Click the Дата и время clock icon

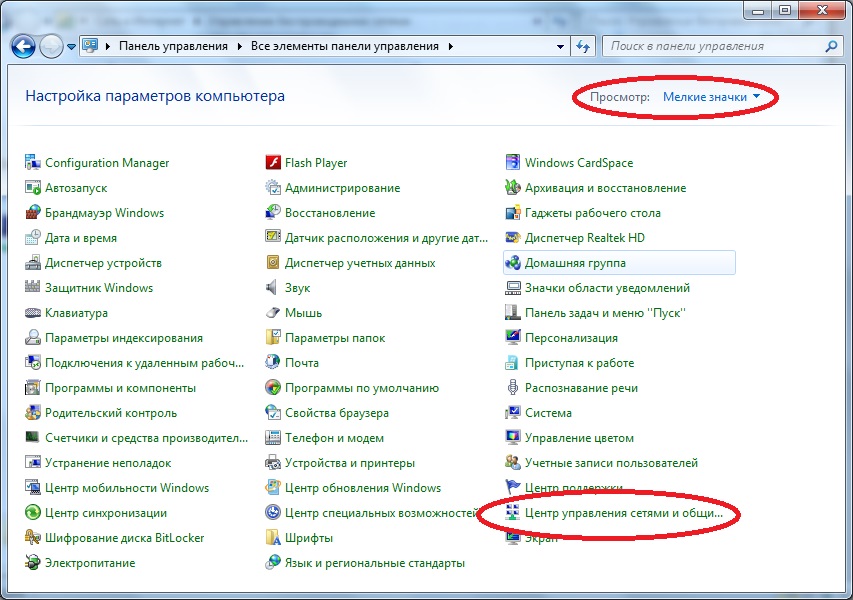tap(33, 237)
